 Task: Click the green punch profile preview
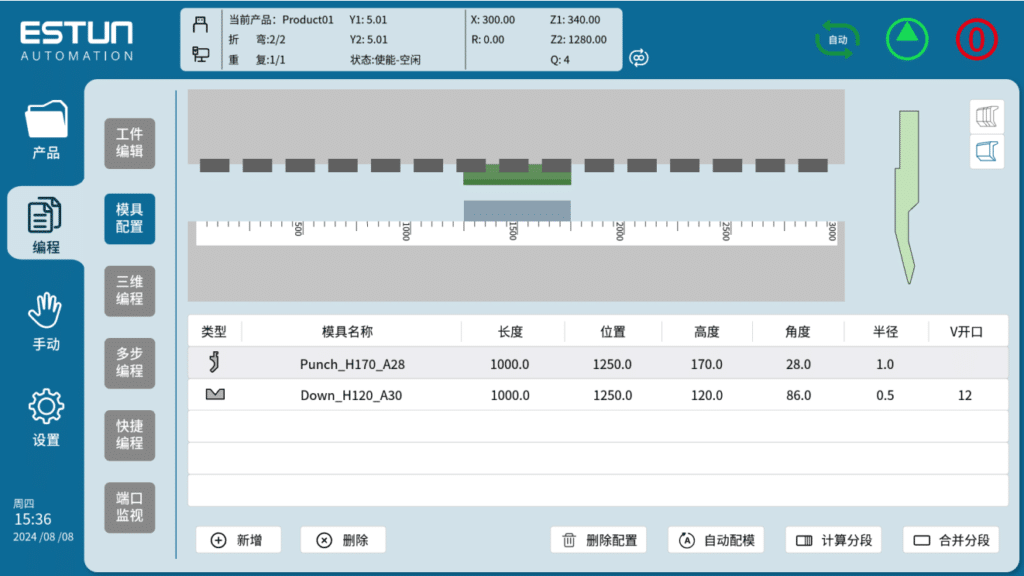tap(906, 197)
